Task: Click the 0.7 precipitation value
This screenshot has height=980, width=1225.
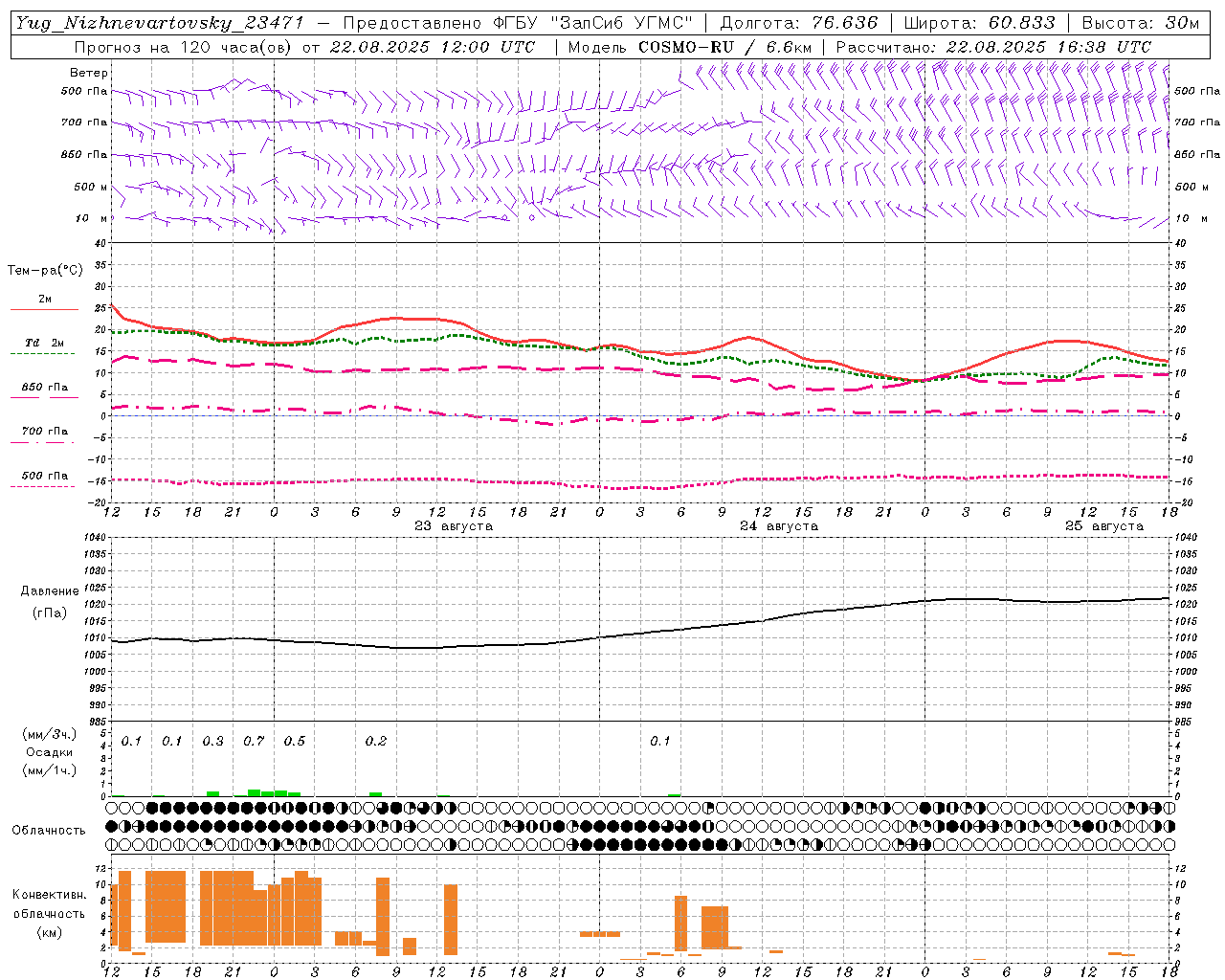Action: (254, 742)
